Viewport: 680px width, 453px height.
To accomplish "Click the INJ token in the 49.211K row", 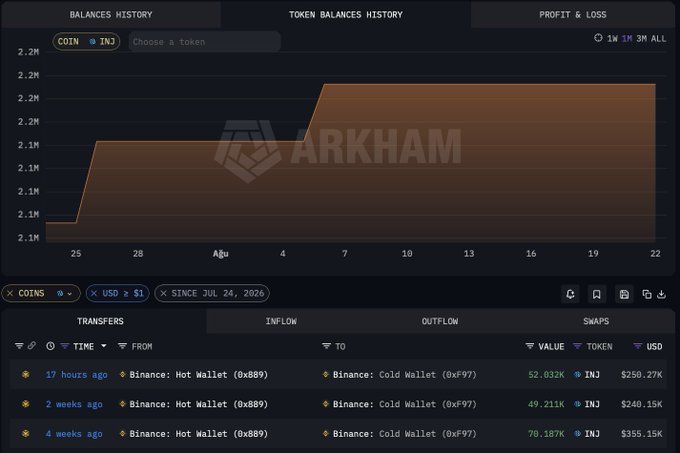I will pyautogui.click(x=587, y=404).
